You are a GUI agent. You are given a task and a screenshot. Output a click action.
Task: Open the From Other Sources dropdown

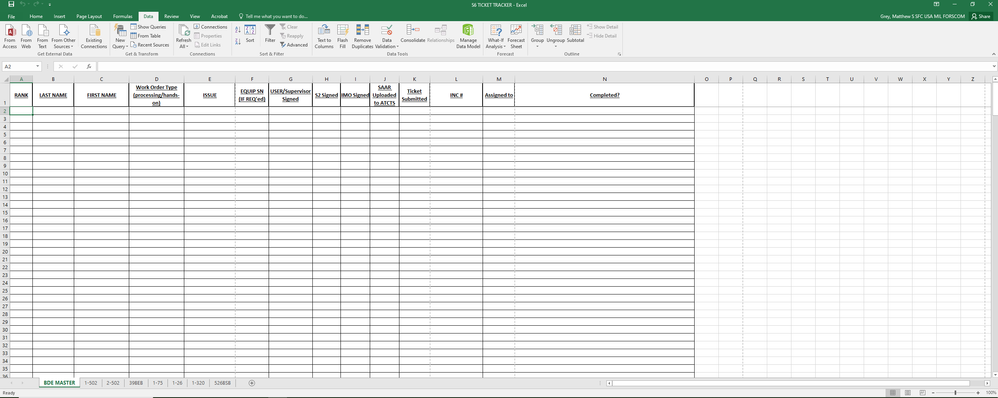[63, 36]
